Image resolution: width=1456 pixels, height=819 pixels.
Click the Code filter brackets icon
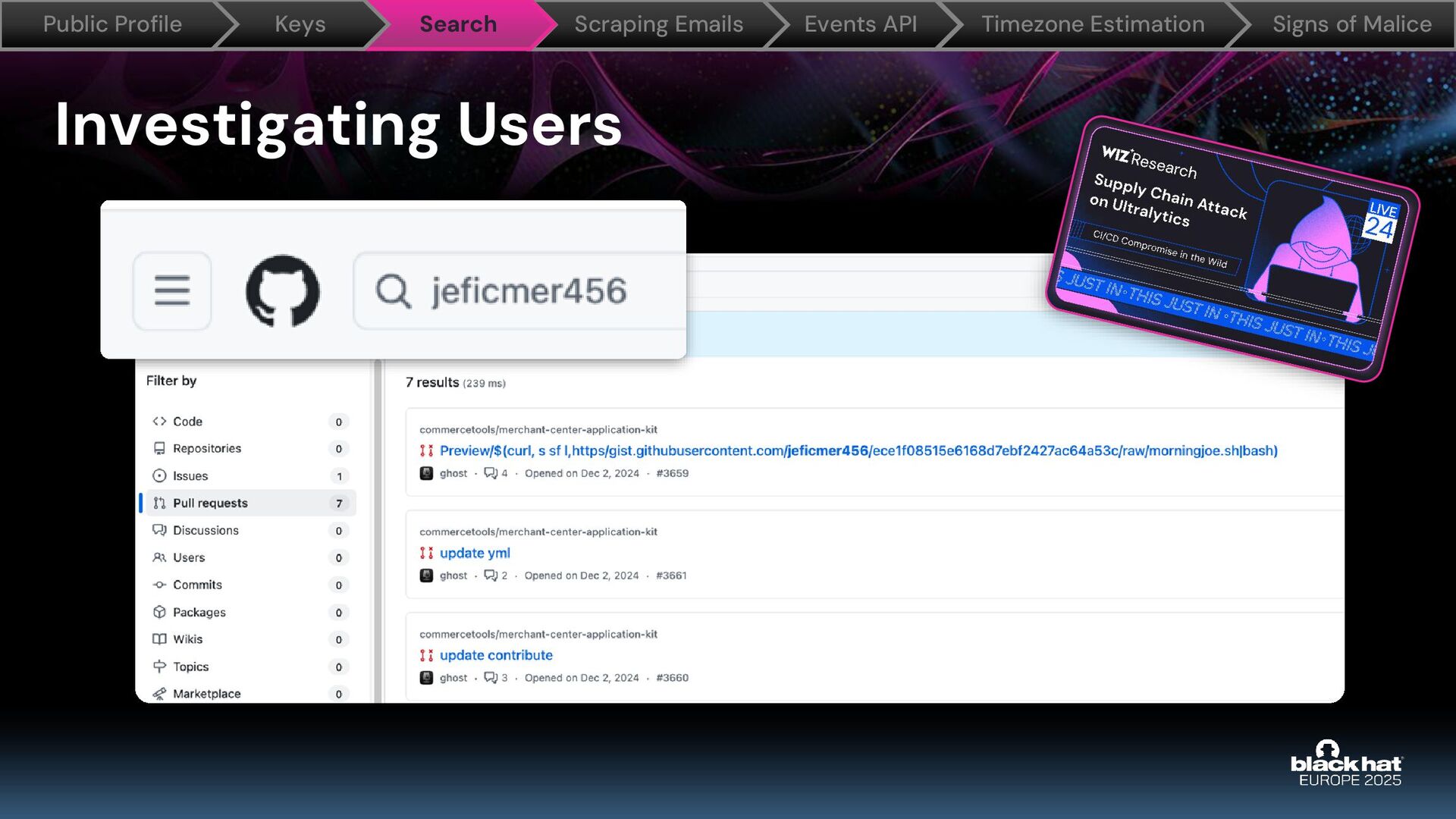point(159,422)
